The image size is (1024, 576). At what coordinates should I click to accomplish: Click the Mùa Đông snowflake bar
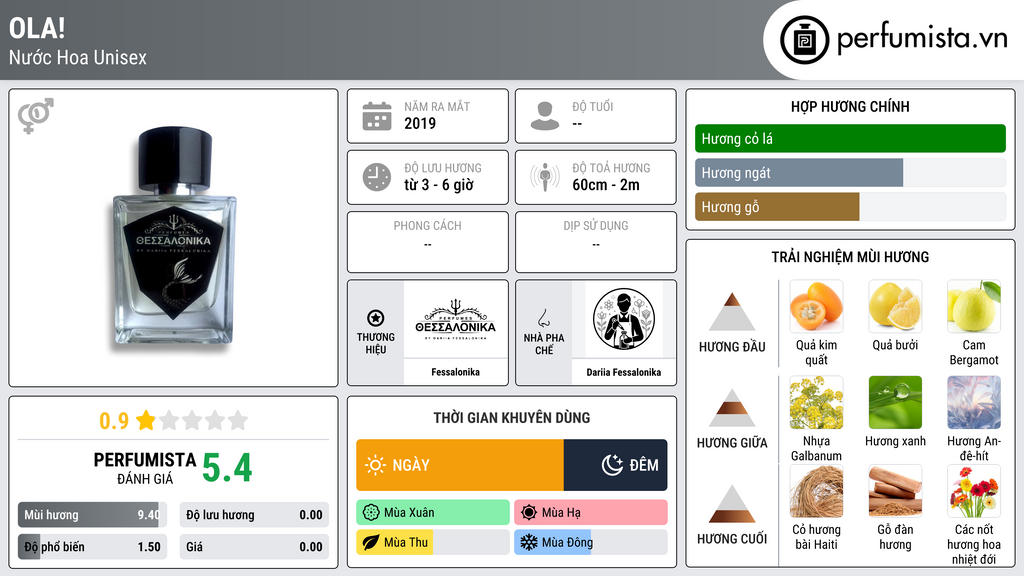pyautogui.click(x=591, y=542)
